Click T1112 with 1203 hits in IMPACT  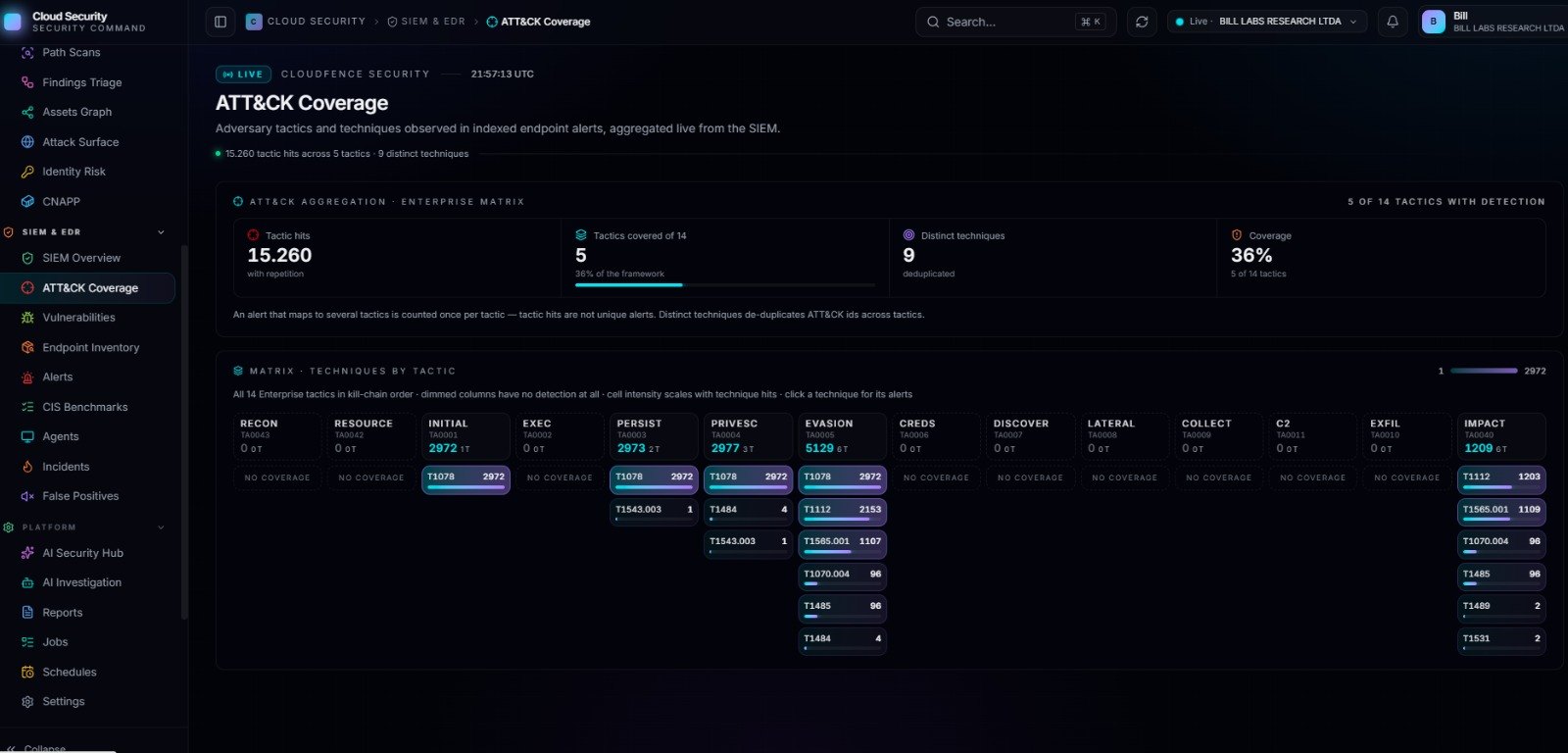click(x=1501, y=479)
